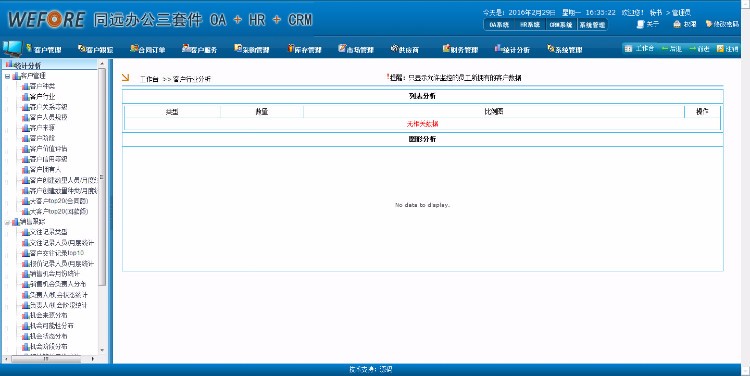Click the 工作台 breadcrumb link
The height and width of the screenshot is (376, 750).
click(x=149, y=79)
